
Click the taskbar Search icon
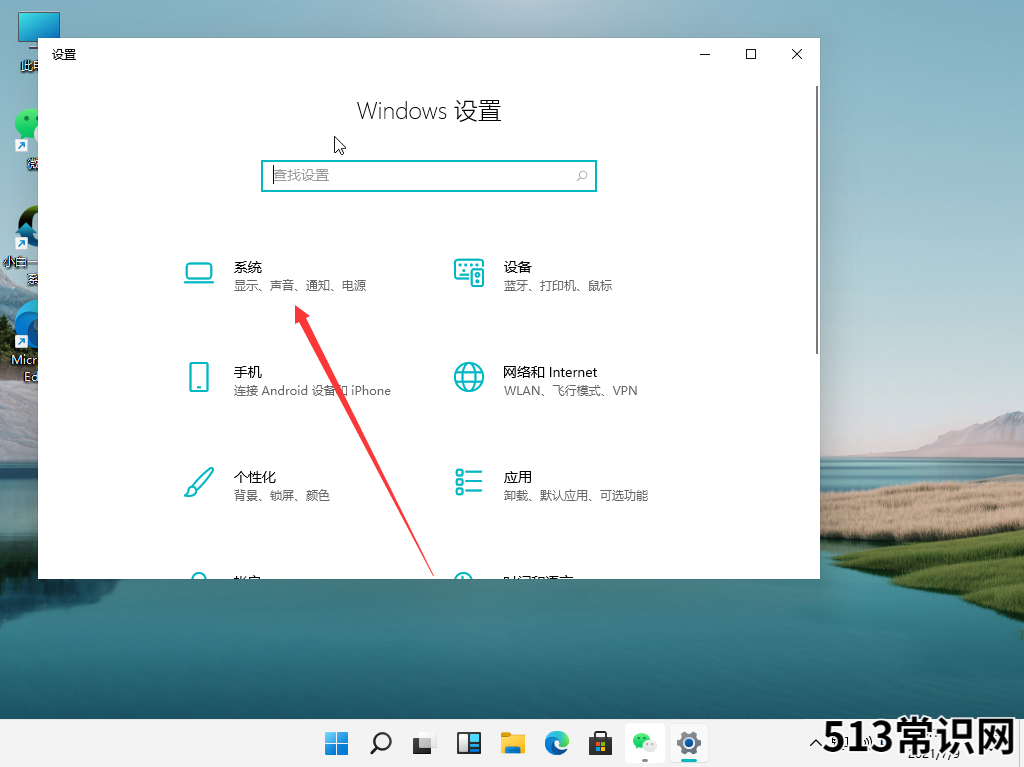380,743
